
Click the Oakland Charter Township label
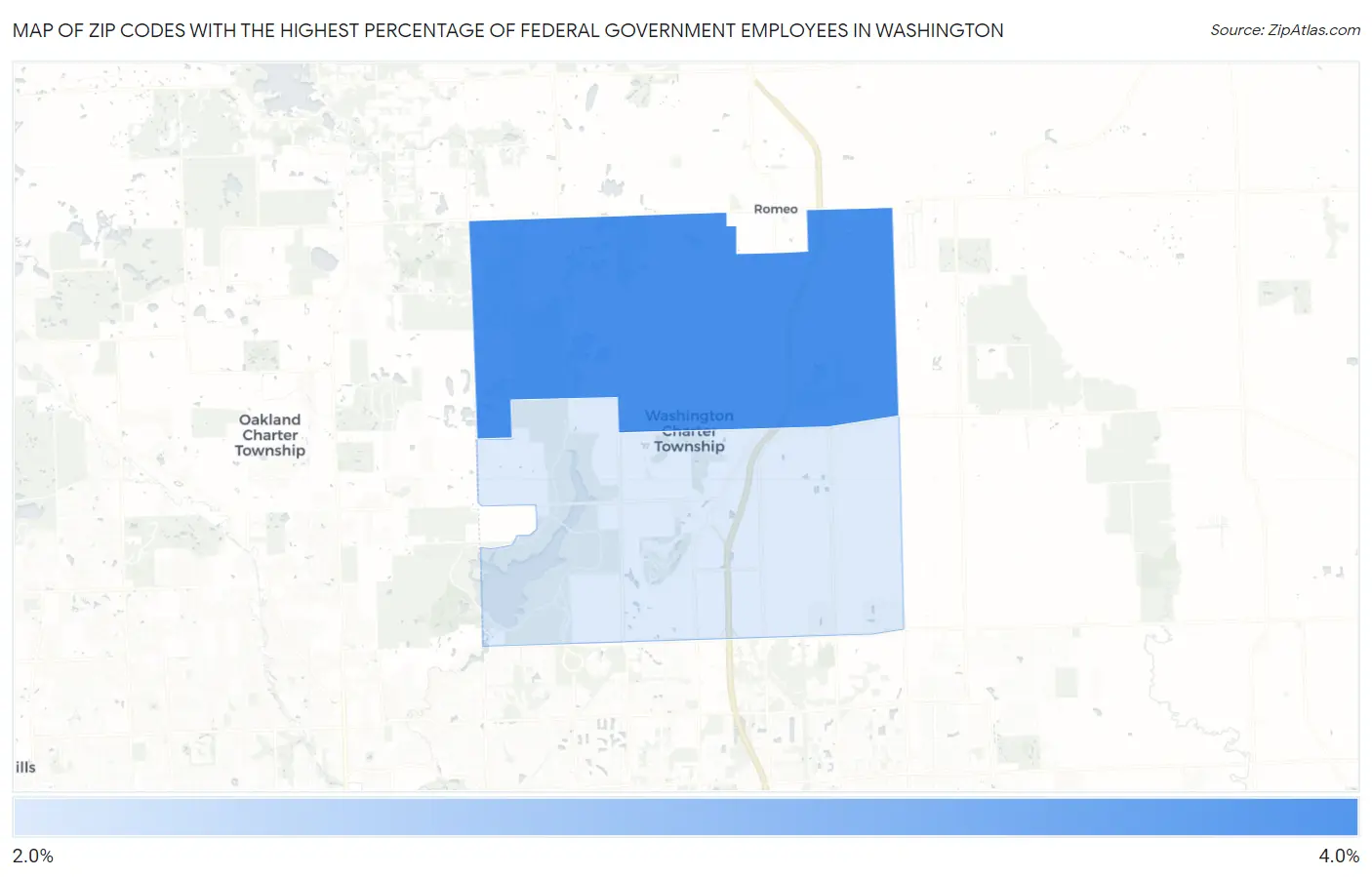click(x=270, y=435)
